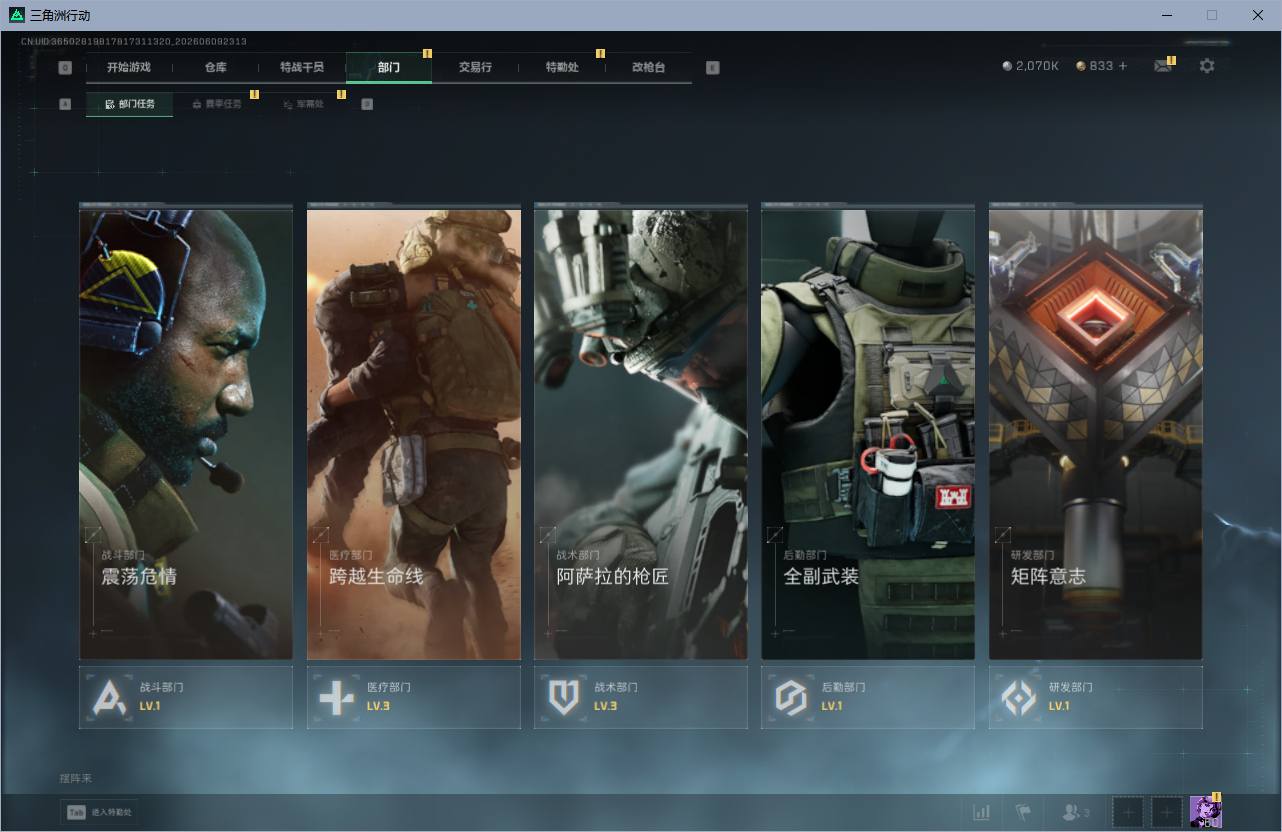Open the 特勤处 tab
This screenshot has height=832, width=1282.
tap(562, 67)
